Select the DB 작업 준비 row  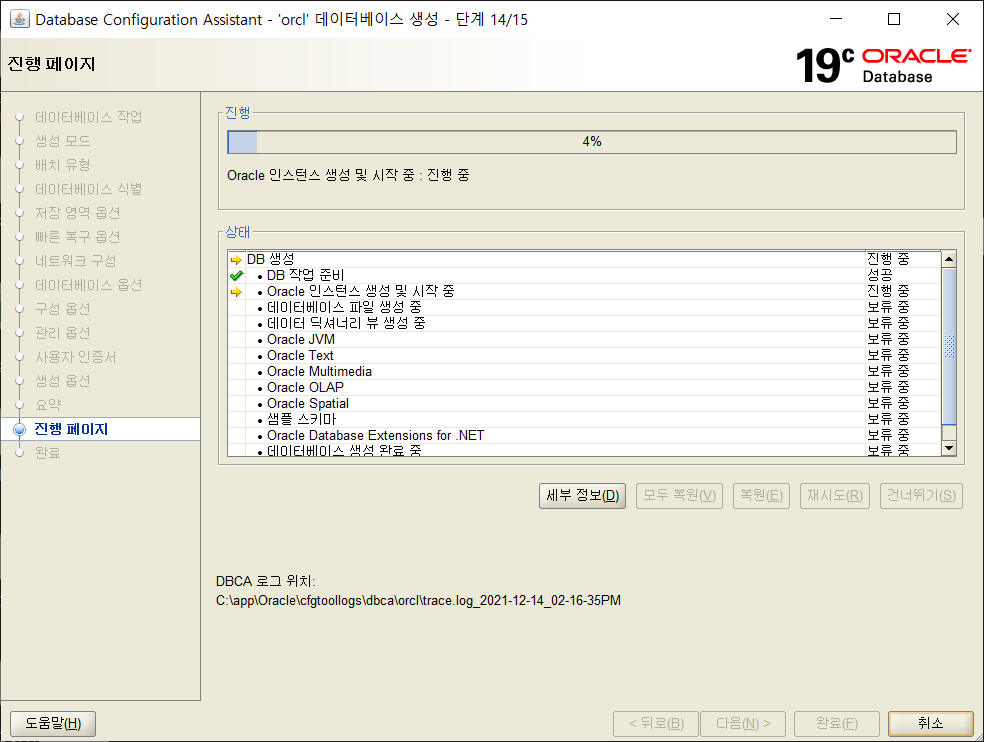584,276
